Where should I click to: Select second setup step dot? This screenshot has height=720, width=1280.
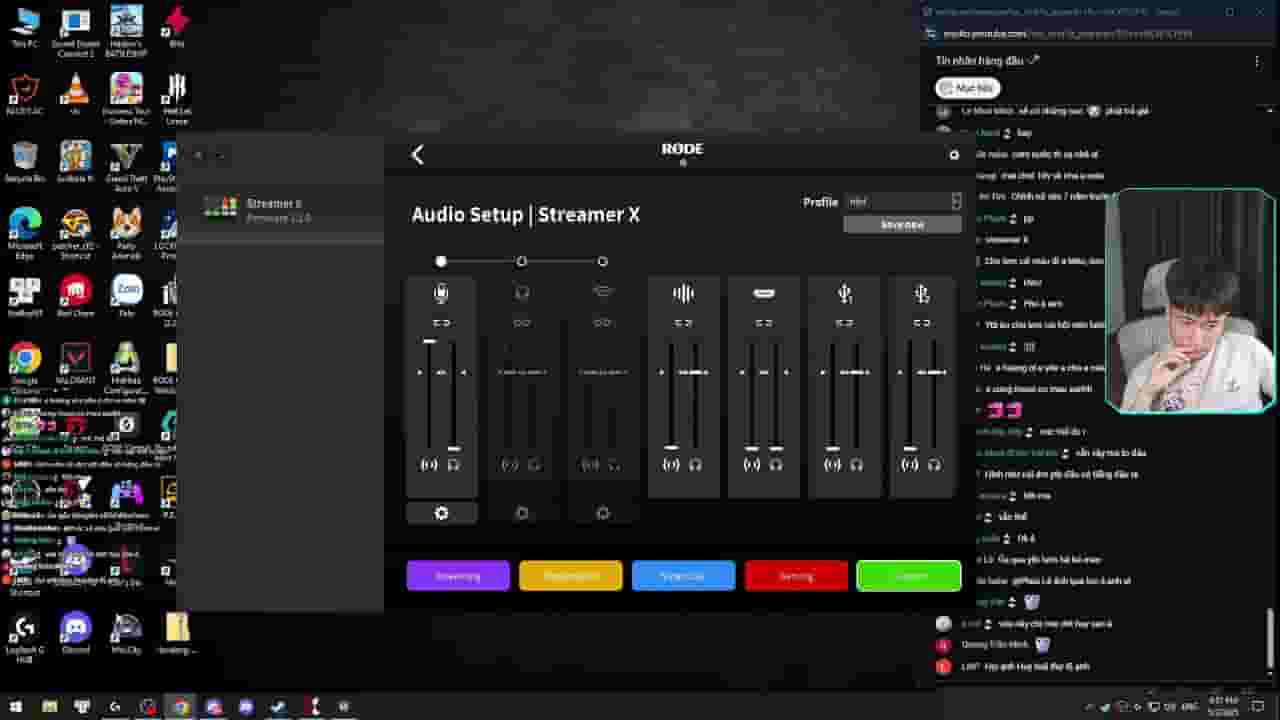tap(521, 261)
